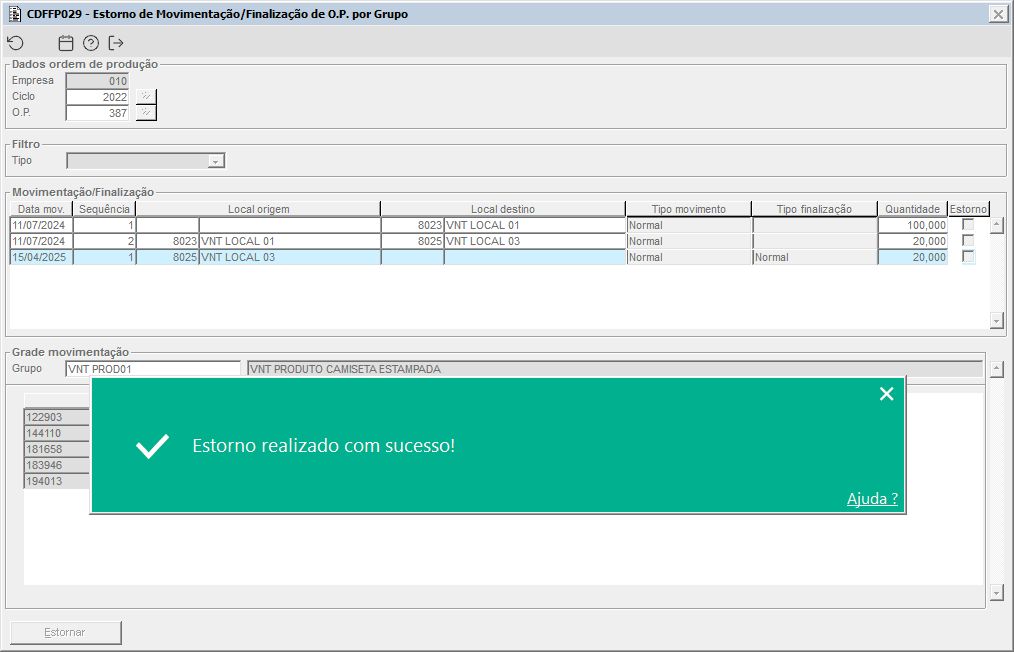Open the help question-mark toolbar icon
This screenshot has height=652, width=1014.
tap(91, 43)
